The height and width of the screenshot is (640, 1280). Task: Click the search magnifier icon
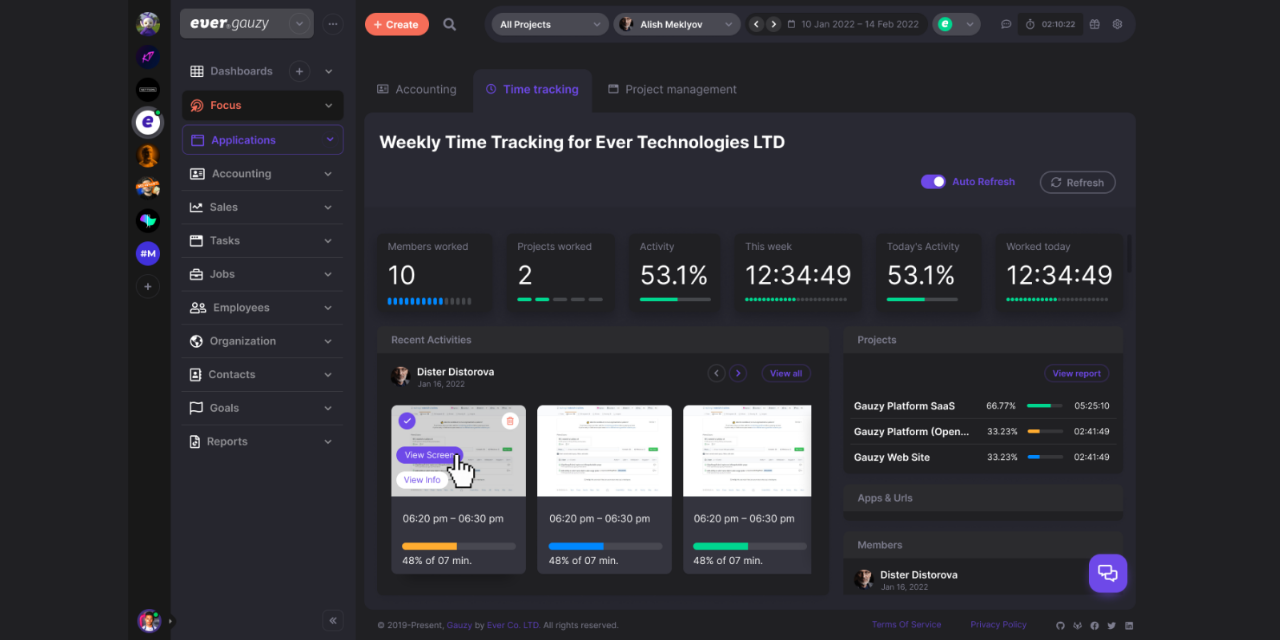coord(450,24)
